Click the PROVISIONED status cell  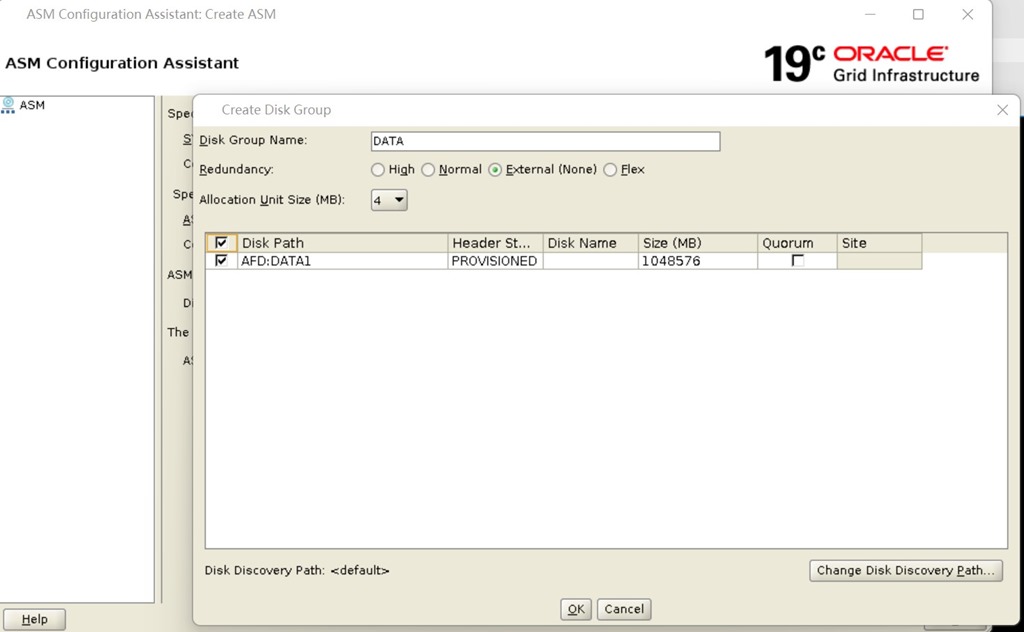pyautogui.click(x=495, y=261)
